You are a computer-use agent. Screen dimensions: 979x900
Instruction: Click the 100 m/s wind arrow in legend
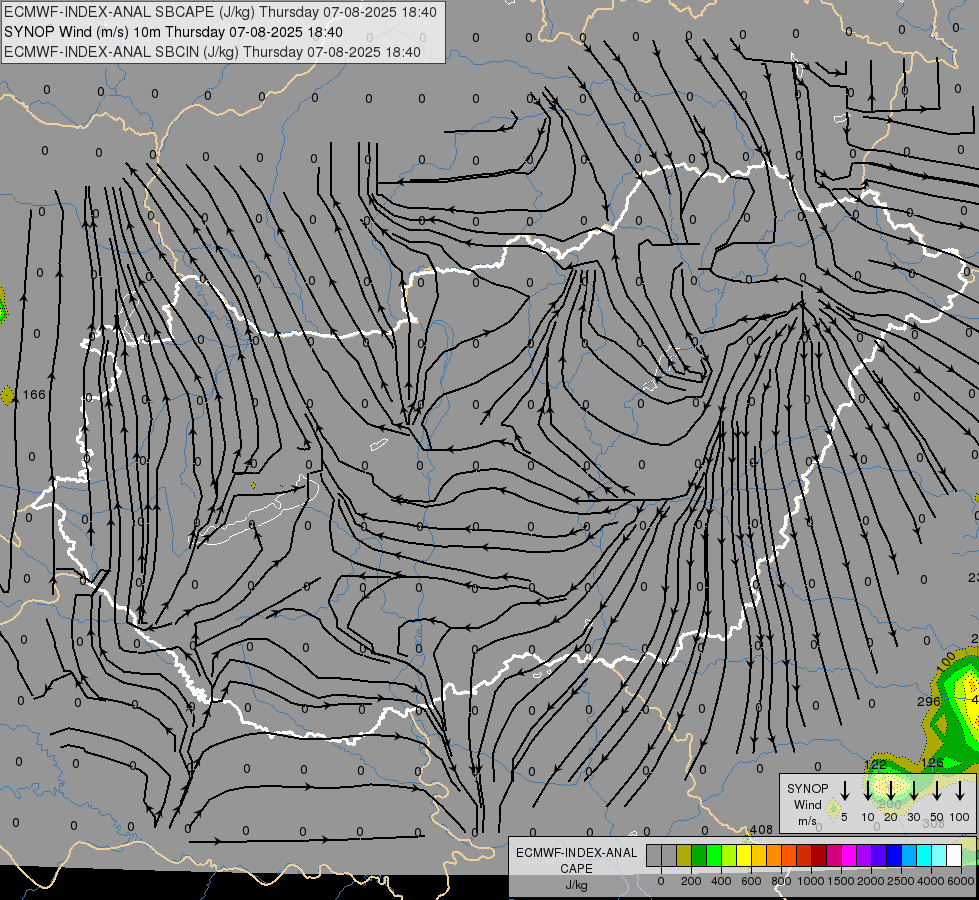[960, 790]
